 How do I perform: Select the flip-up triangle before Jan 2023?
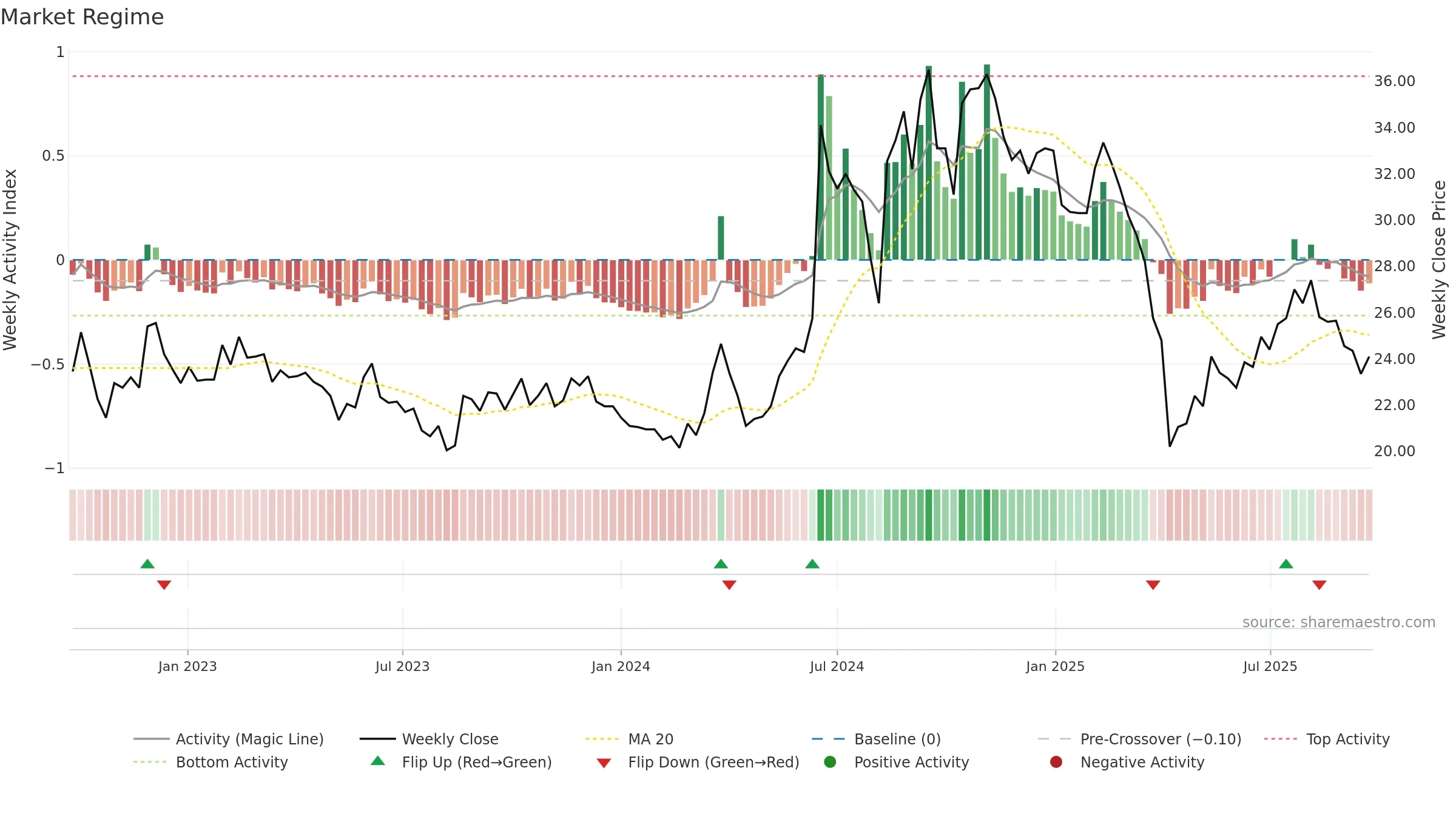tap(147, 564)
